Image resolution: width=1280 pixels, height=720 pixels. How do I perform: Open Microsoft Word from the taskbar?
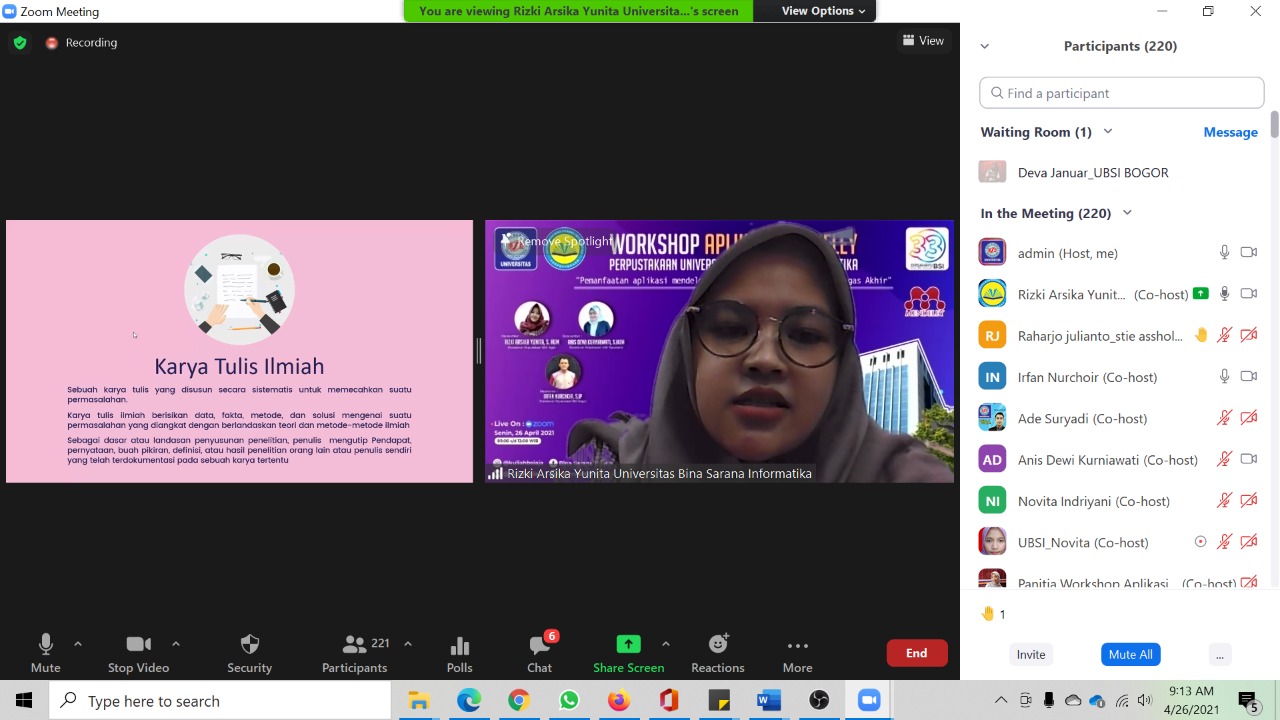tap(768, 701)
